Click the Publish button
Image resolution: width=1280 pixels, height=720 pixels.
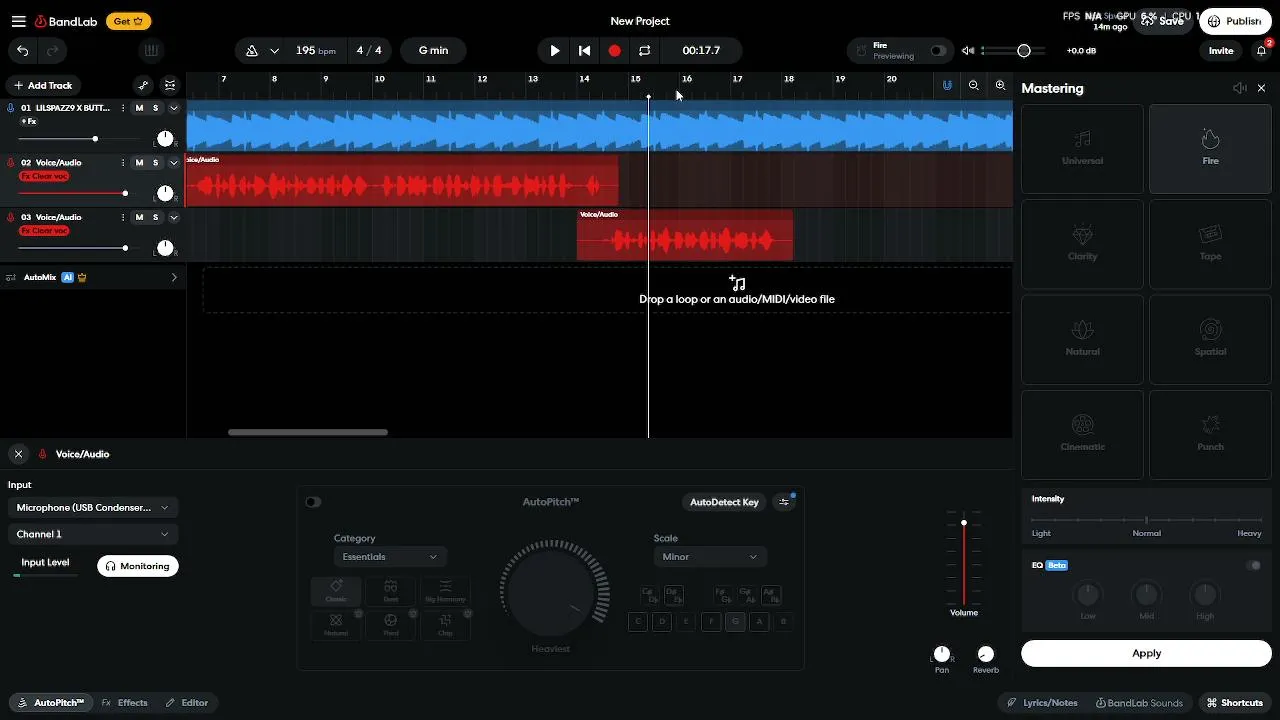click(1235, 21)
